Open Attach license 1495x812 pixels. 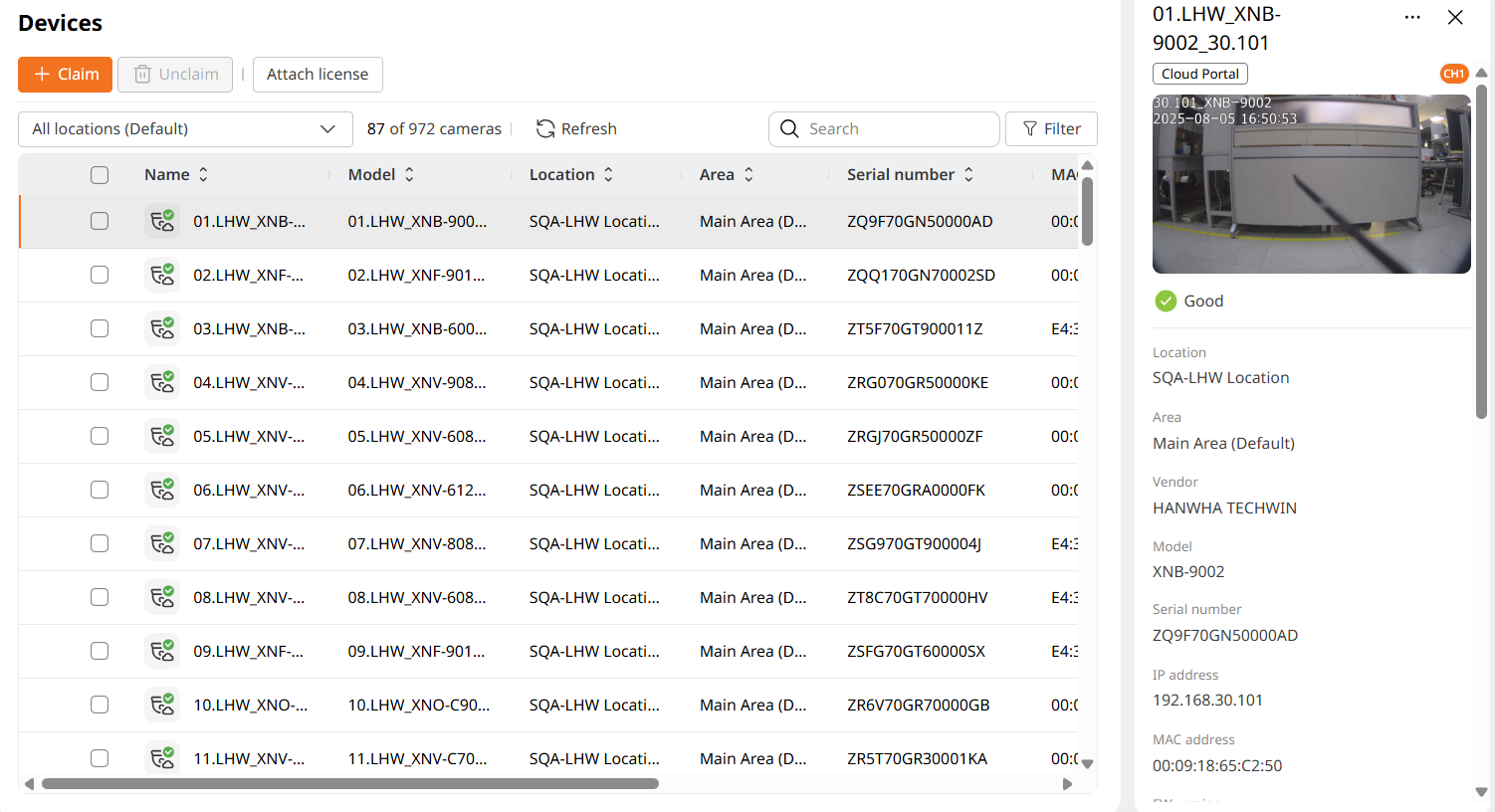click(x=318, y=75)
